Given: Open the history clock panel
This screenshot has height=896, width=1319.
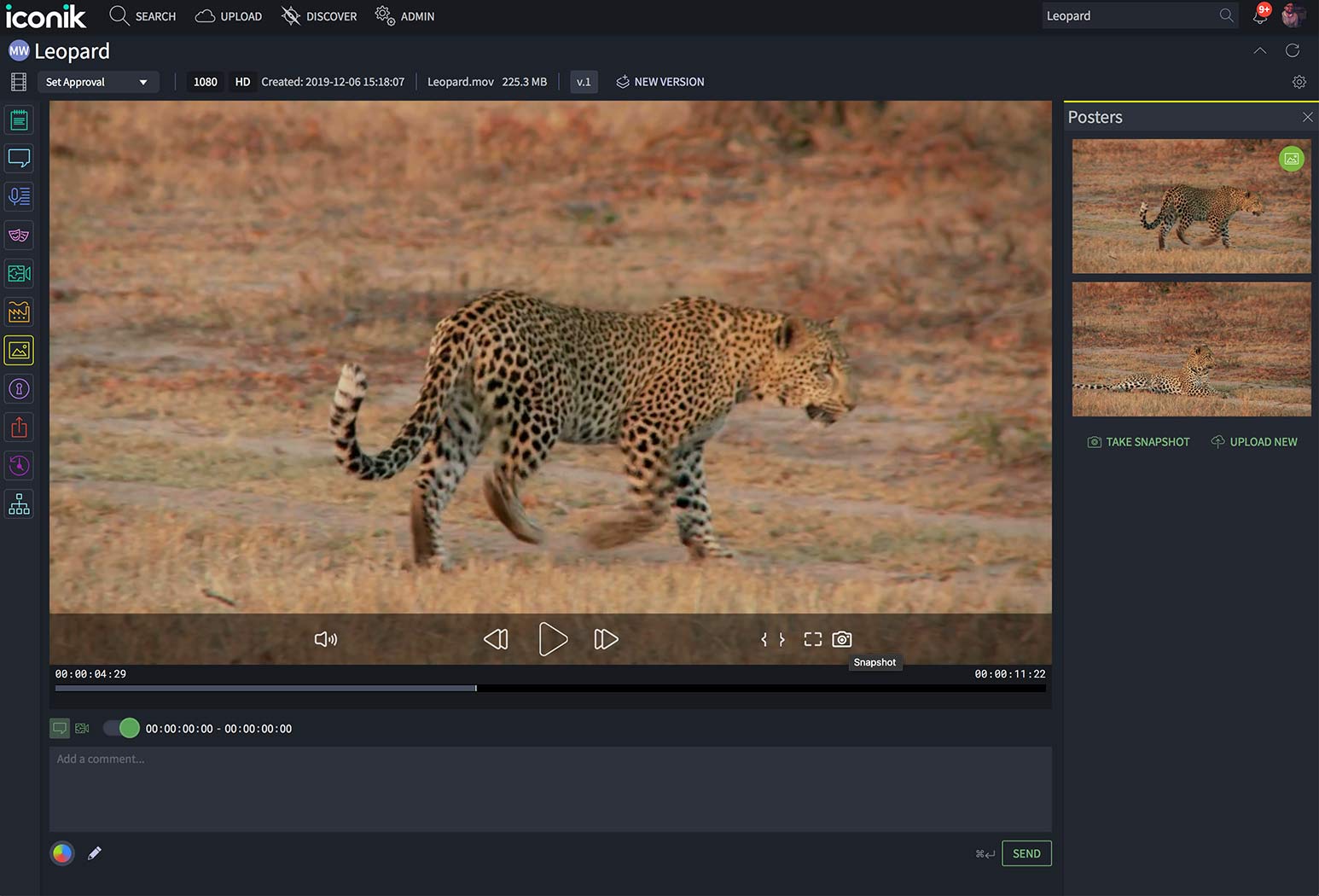Looking at the screenshot, I should (19, 465).
